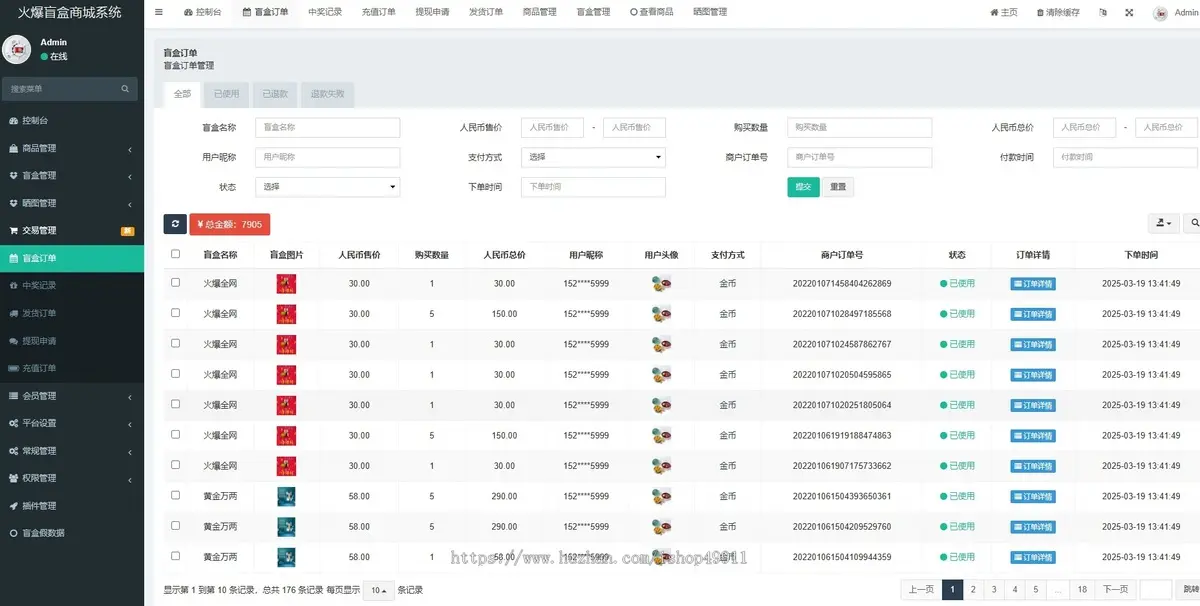This screenshot has width=1200, height=606.
Task: Check the row for order ending 9760
Action: (x=175, y=525)
